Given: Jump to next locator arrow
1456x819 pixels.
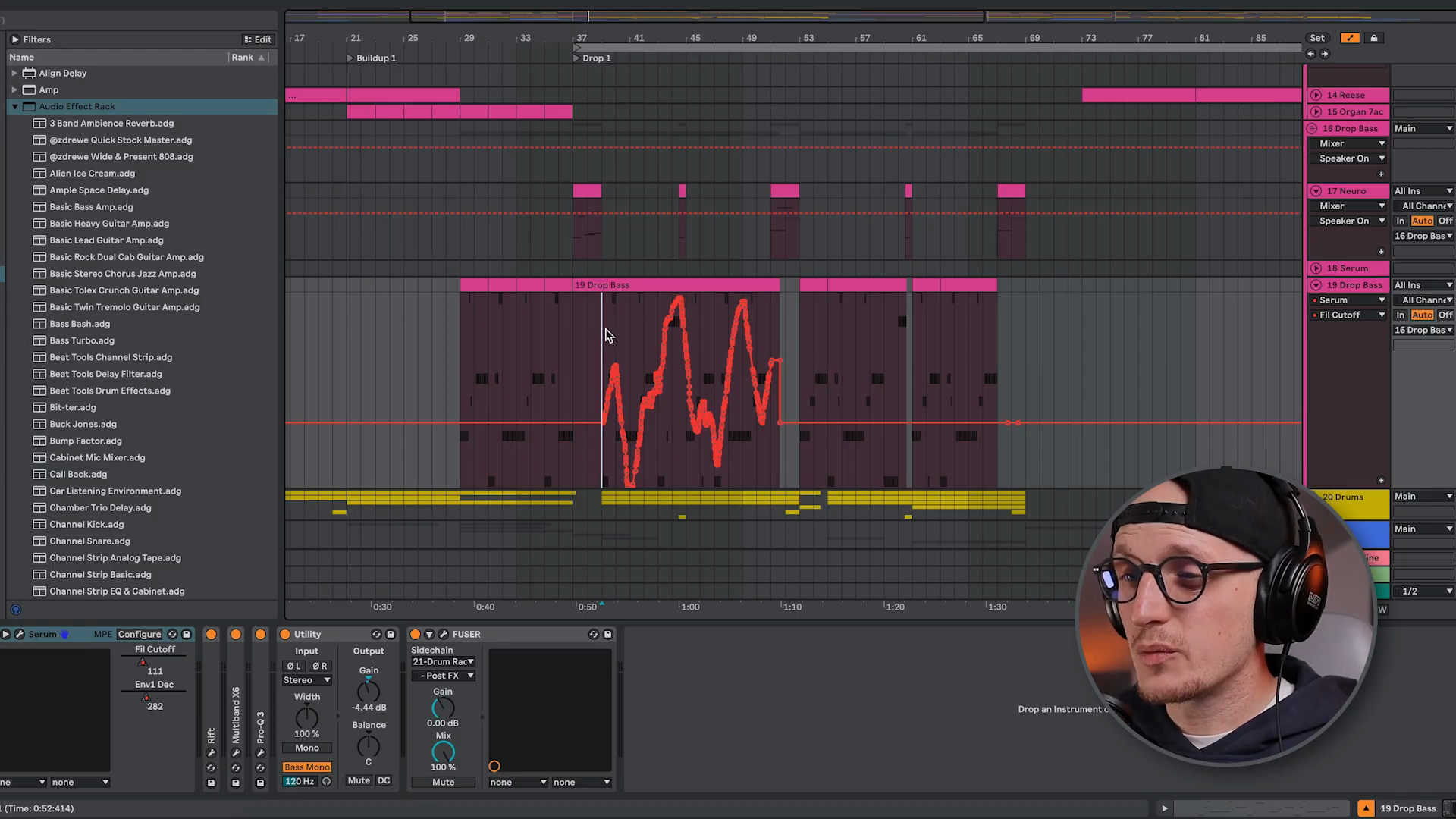Looking at the screenshot, I should pos(1325,54).
